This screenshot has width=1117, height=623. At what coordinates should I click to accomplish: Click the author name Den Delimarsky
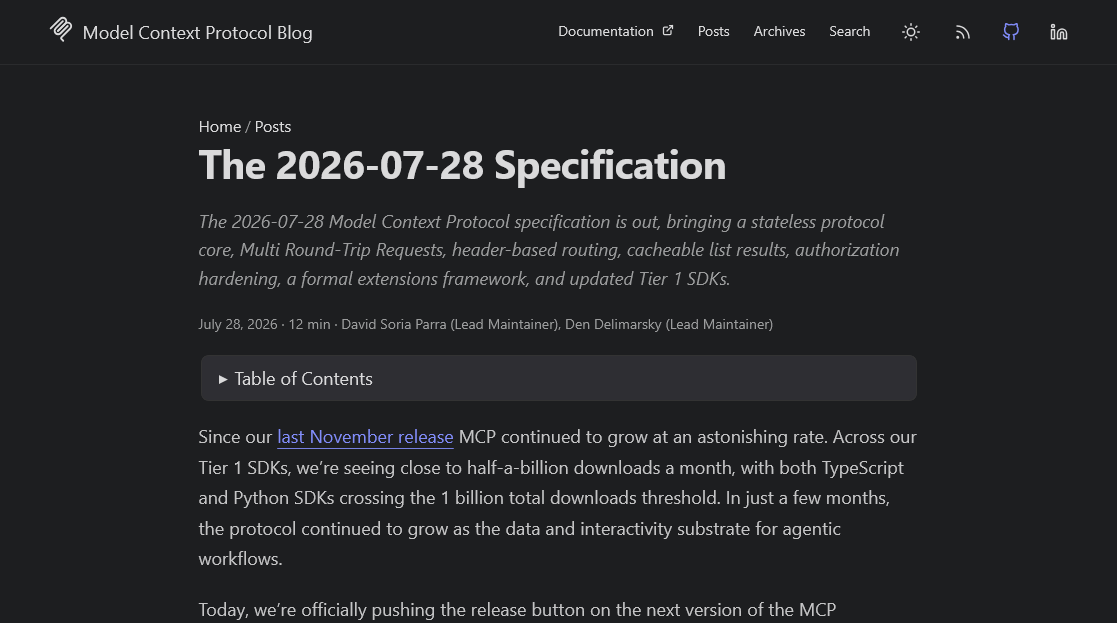click(613, 324)
